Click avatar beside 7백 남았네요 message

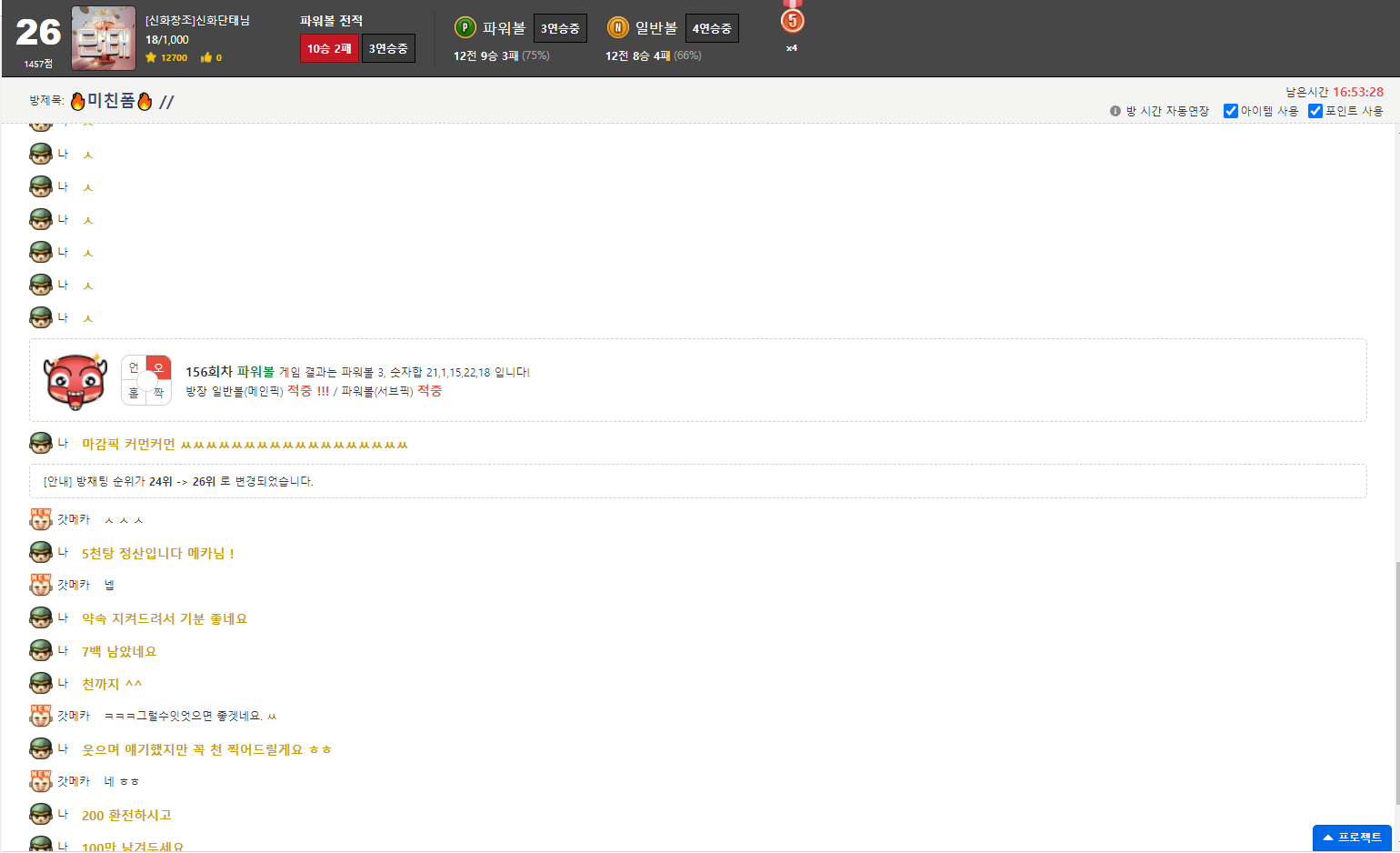pyautogui.click(x=41, y=650)
